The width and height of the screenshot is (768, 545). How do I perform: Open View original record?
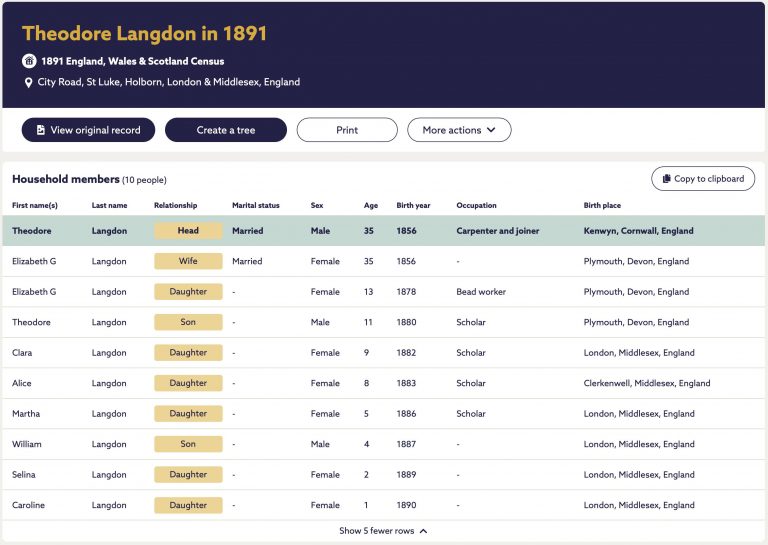point(88,130)
